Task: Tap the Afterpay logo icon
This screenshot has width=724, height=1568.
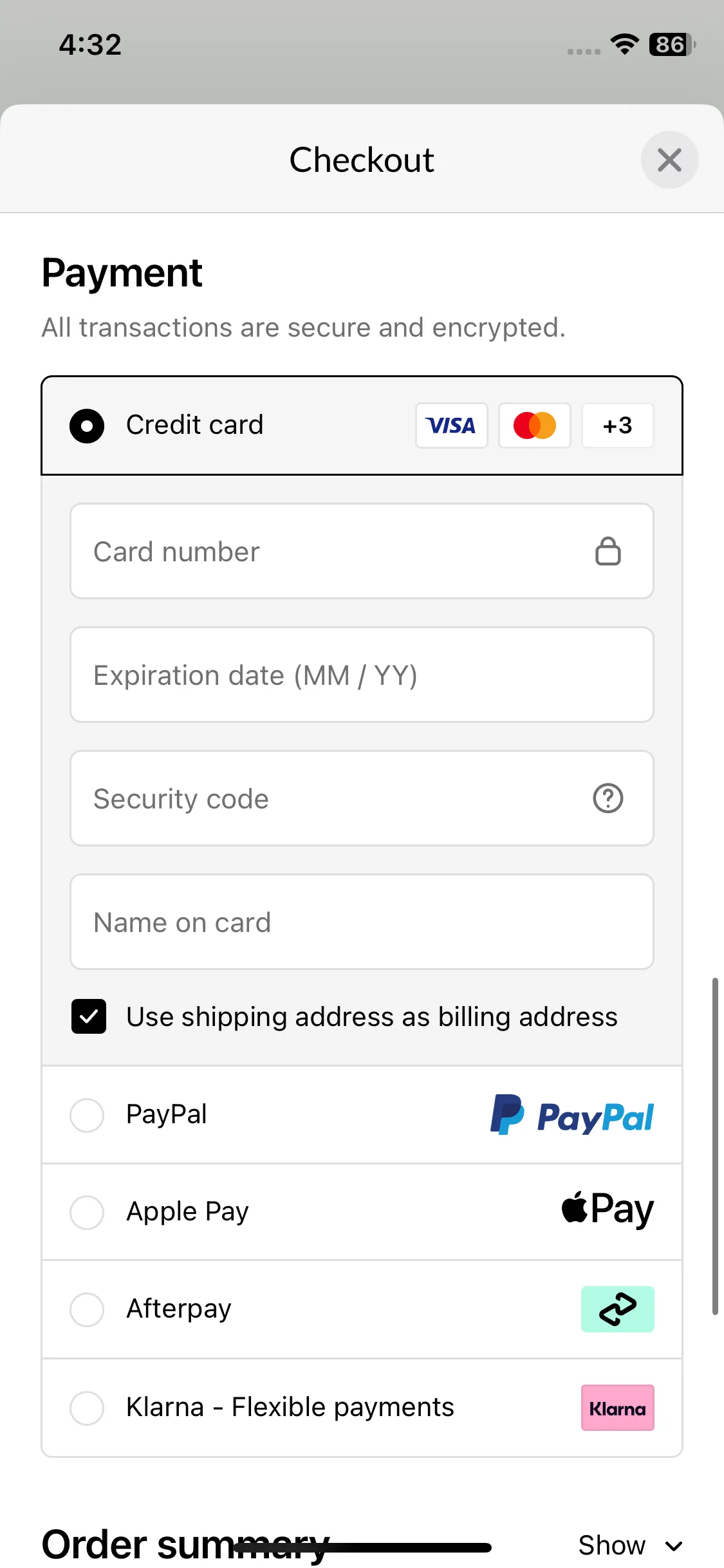Action: point(618,1309)
